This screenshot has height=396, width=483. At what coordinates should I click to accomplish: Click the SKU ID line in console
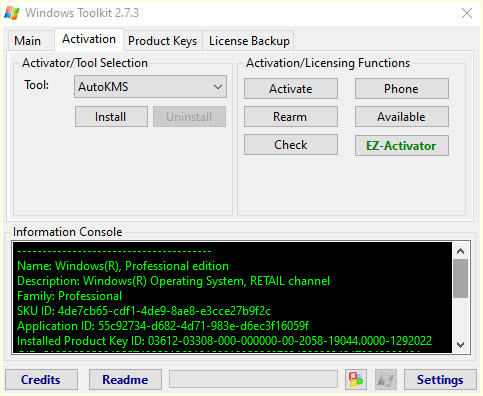click(144, 311)
